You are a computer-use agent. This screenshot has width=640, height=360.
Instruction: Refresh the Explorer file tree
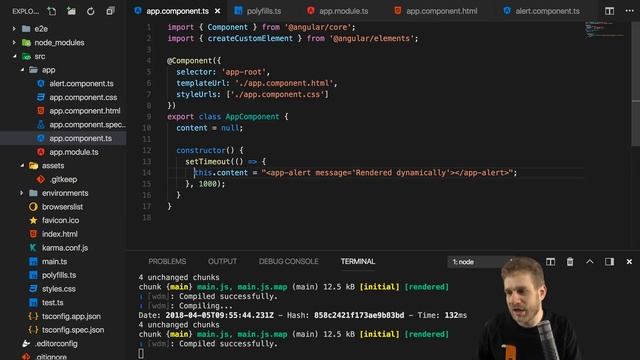(91, 11)
